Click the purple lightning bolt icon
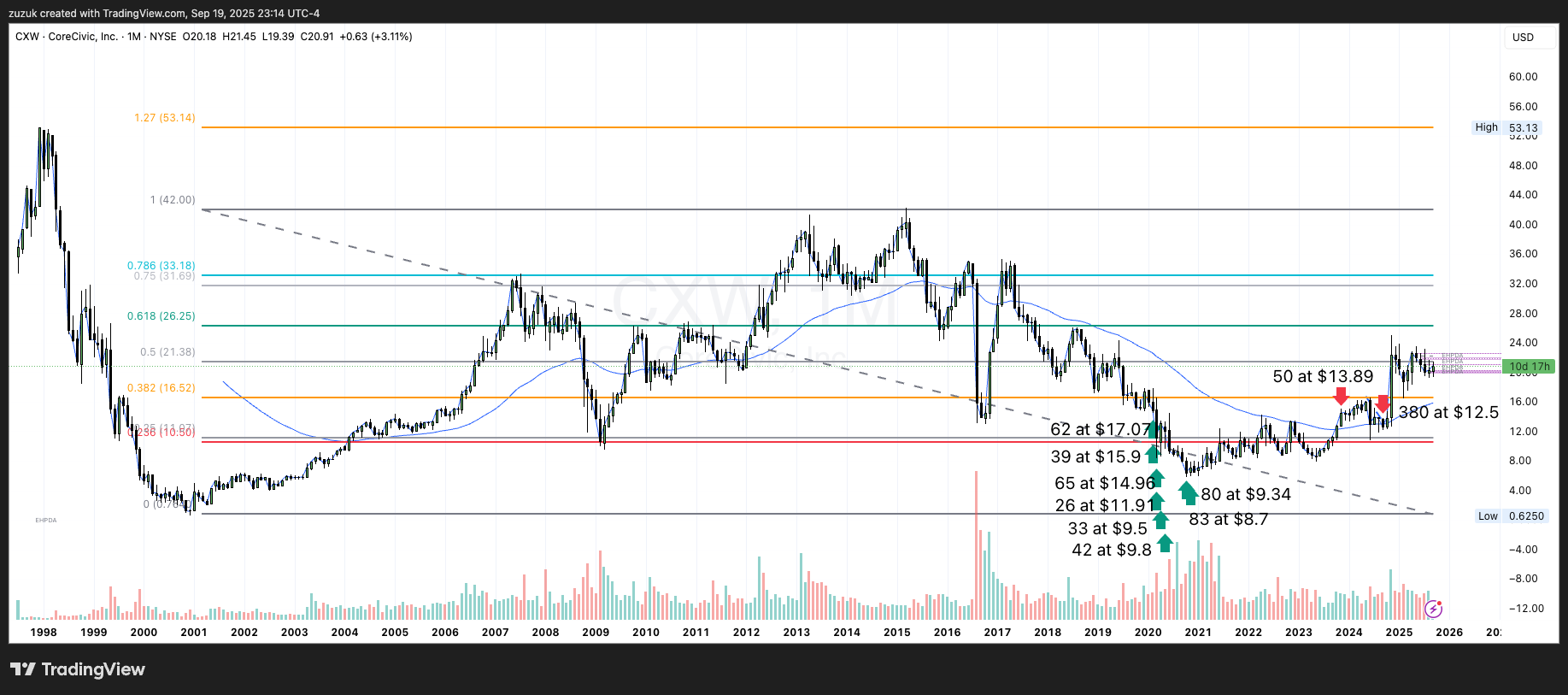The height and width of the screenshot is (695, 1568). [x=1434, y=609]
